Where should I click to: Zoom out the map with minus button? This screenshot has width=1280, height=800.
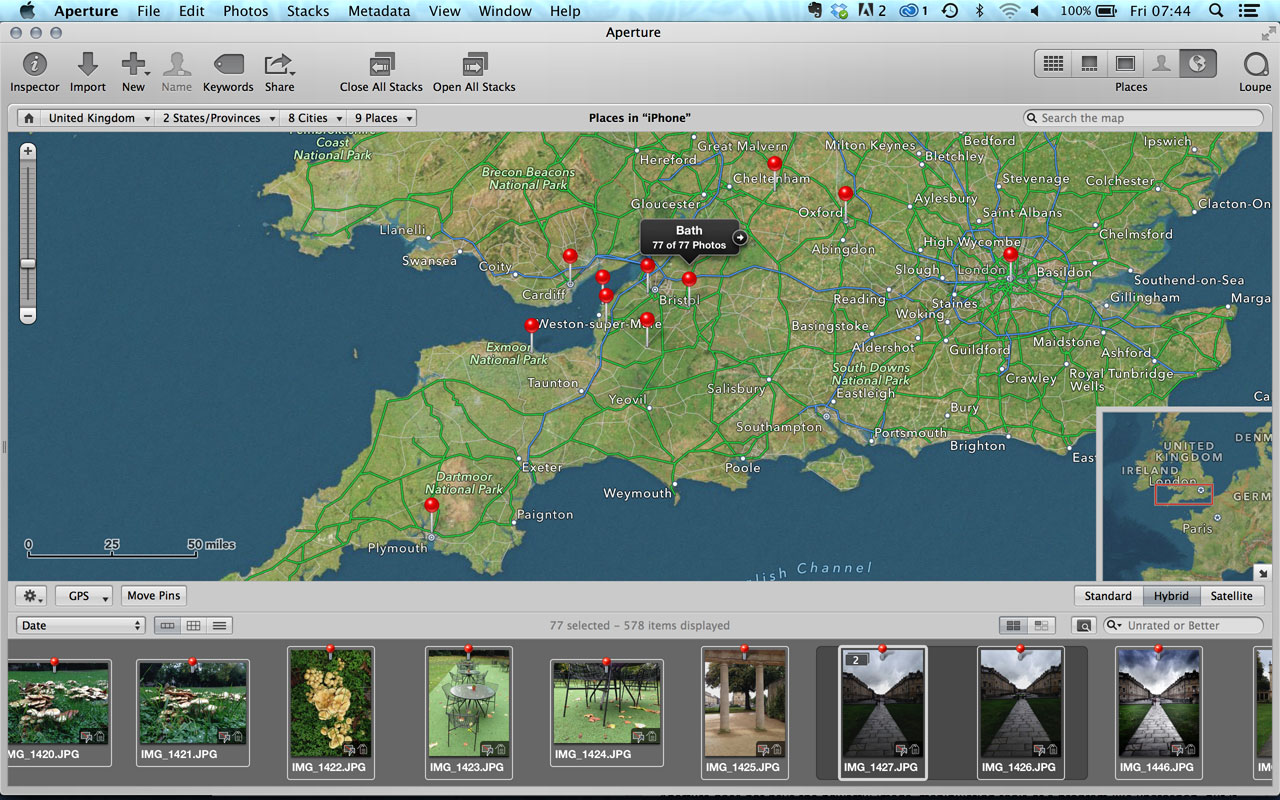(x=28, y=316)
